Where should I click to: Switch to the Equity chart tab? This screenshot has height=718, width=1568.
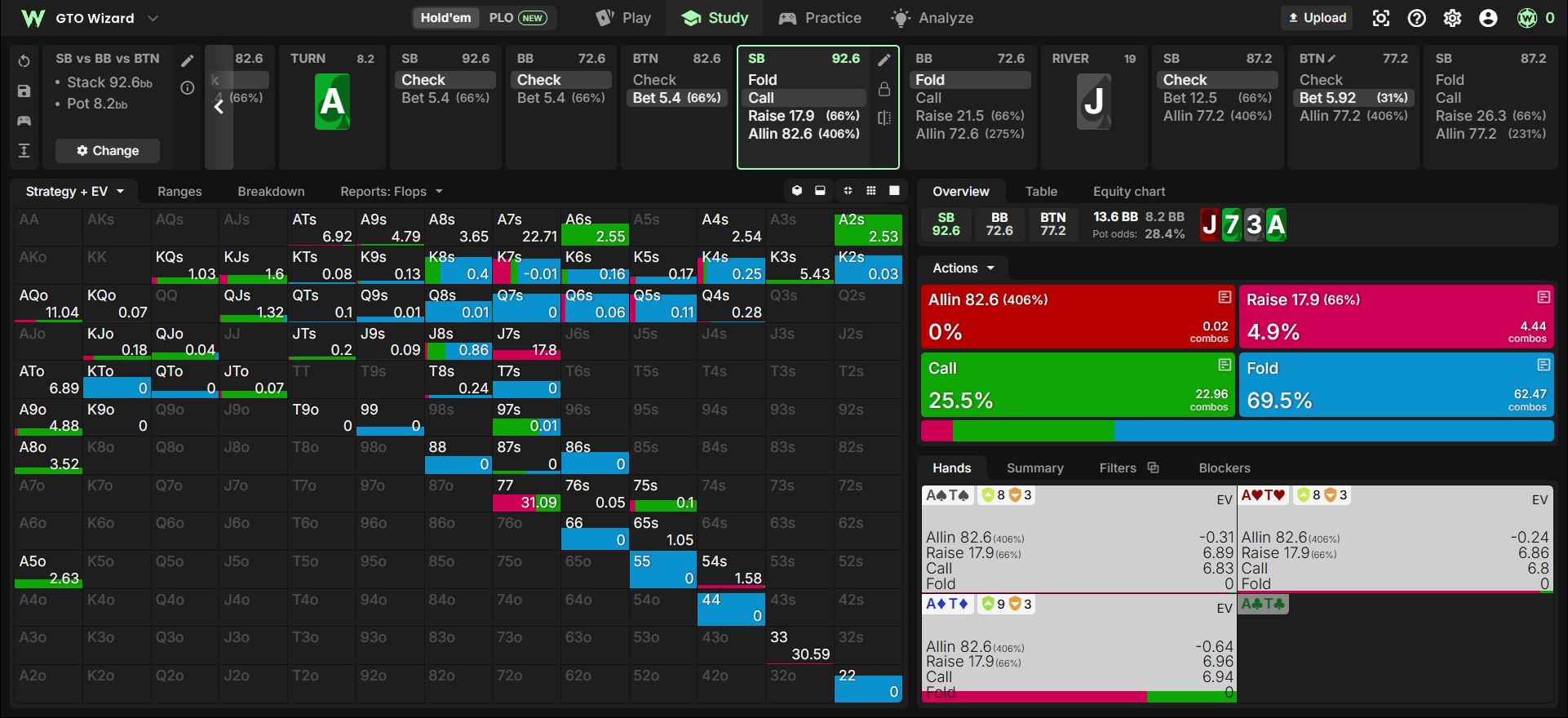[1129, 191]
